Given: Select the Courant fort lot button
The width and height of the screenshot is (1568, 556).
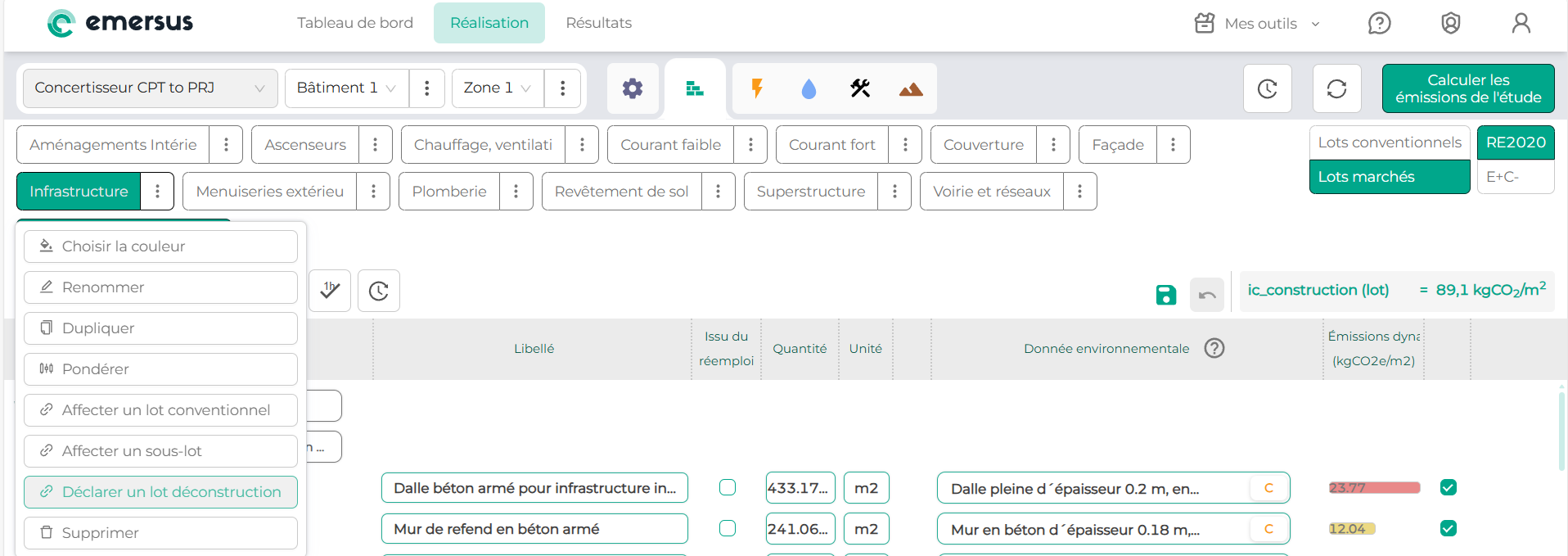Looking at the screenshot, I should click(x=832, y=145).
